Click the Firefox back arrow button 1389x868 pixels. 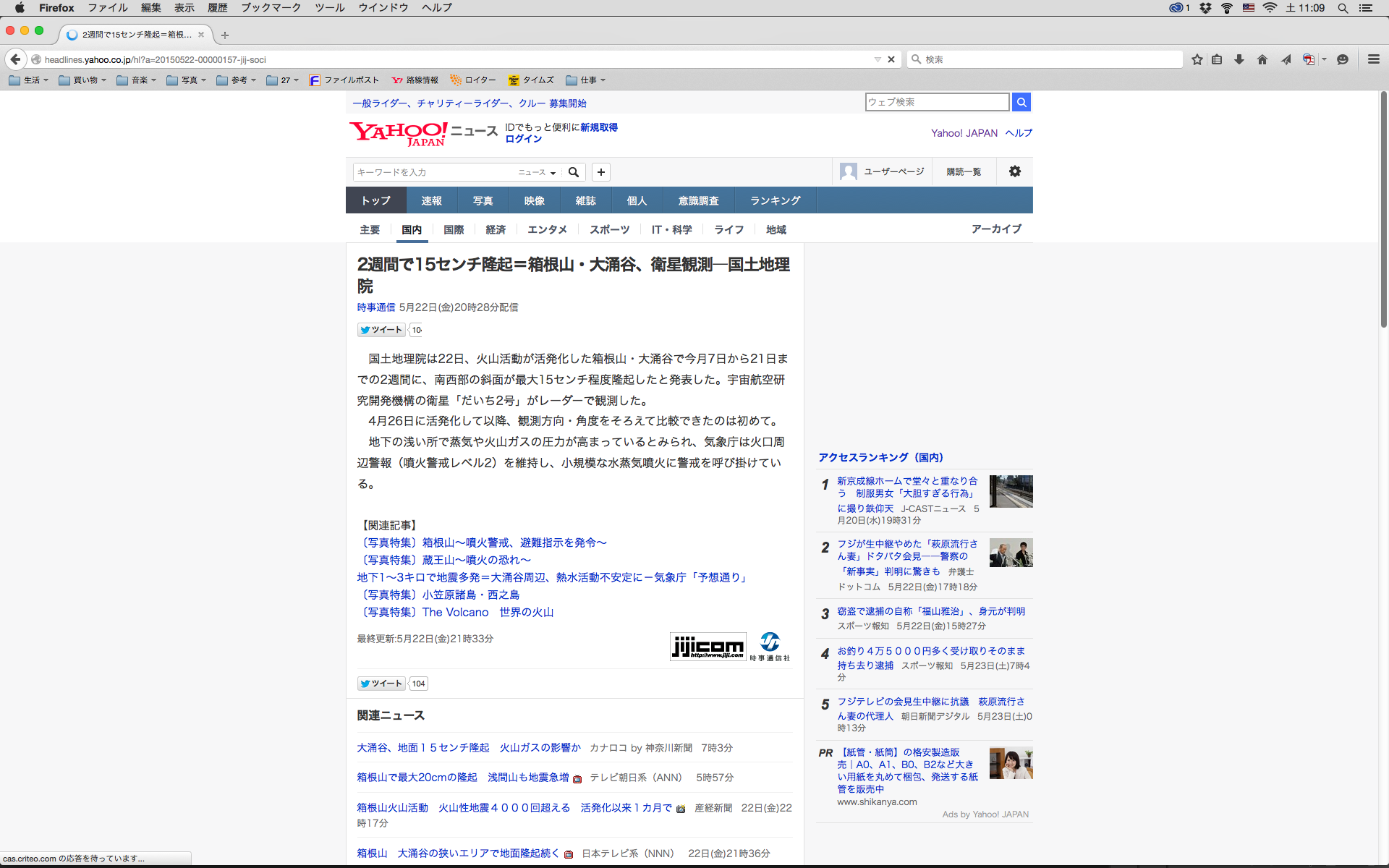click(15, 59)
